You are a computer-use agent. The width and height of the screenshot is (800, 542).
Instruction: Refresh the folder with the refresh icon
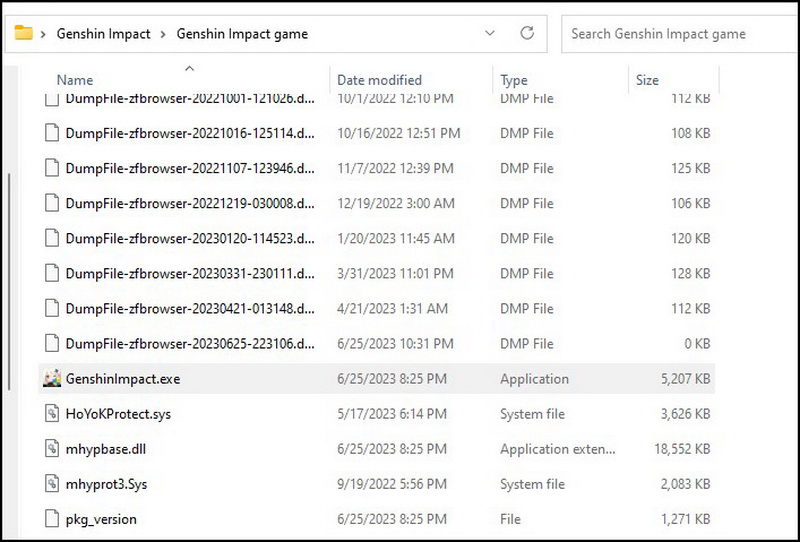coord(527,33)
